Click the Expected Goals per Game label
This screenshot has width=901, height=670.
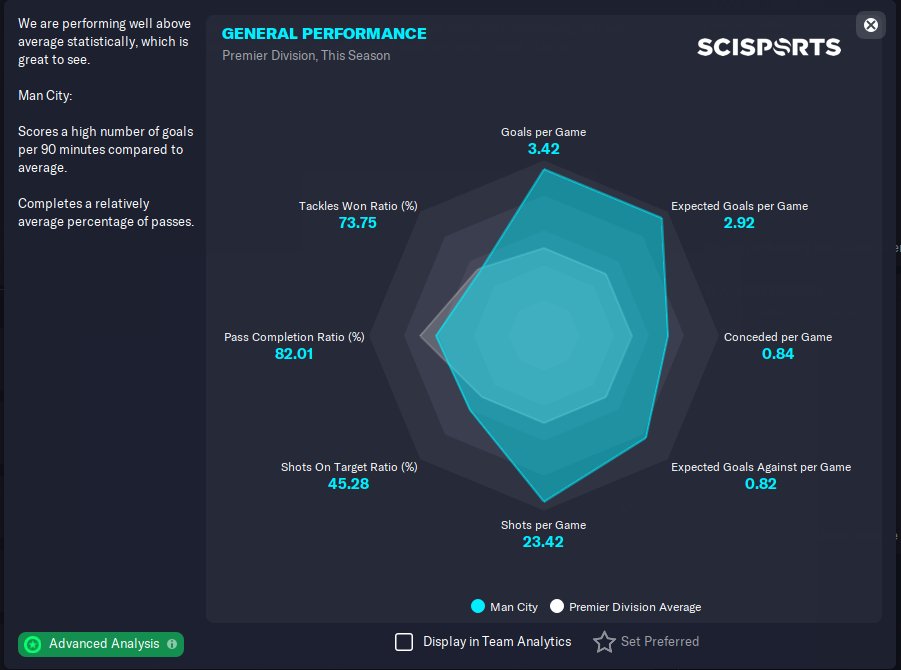[739, 206]
